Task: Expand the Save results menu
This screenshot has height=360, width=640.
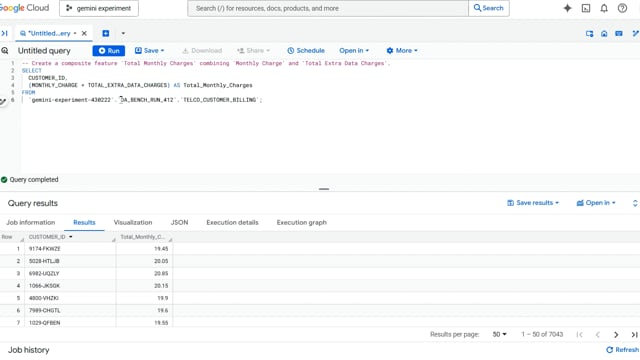Action: 533,203
